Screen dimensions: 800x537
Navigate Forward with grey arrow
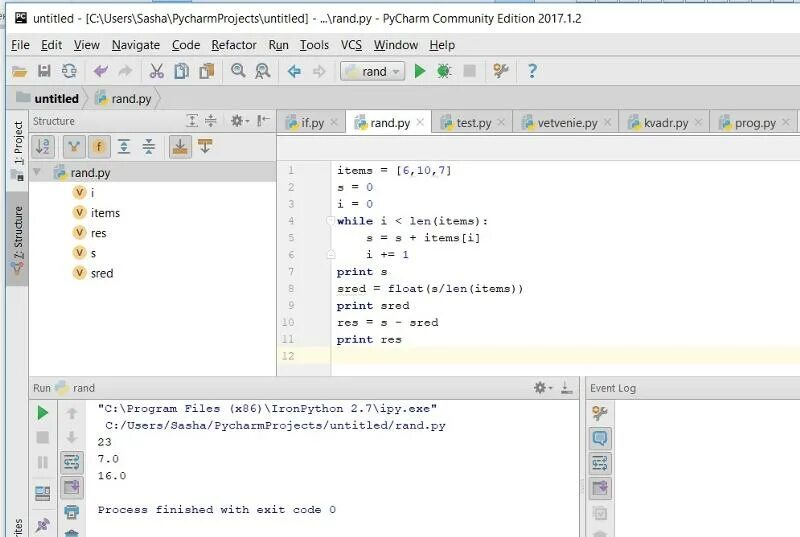[319, 71]
